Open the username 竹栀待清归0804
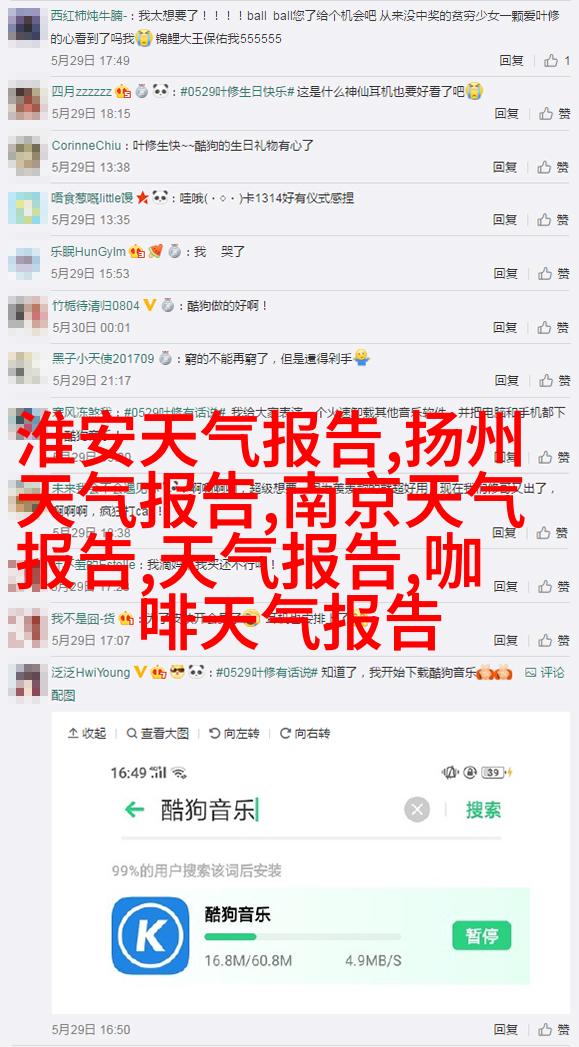The height and width of the screenshot is (1047, 579). click(95, 306)
